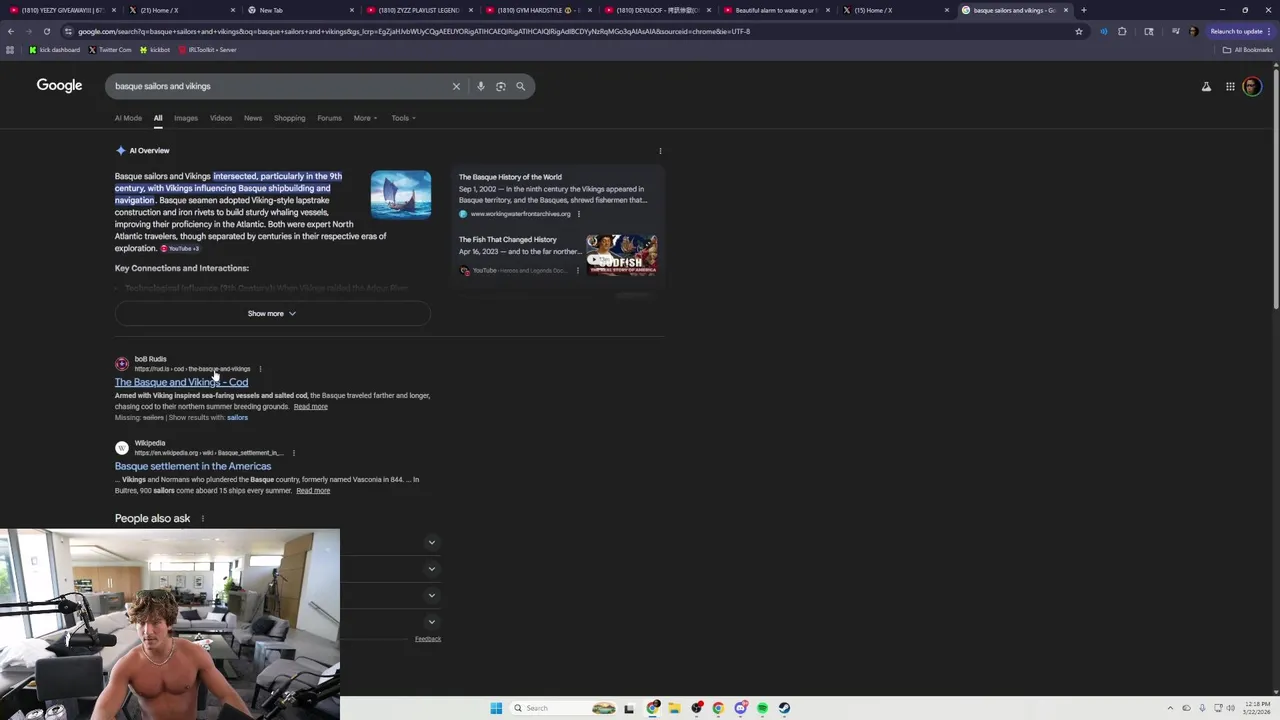Viewport: 1280px width, 720px height.
Task: Open the Tools dropdown
Action: [403, 118]
